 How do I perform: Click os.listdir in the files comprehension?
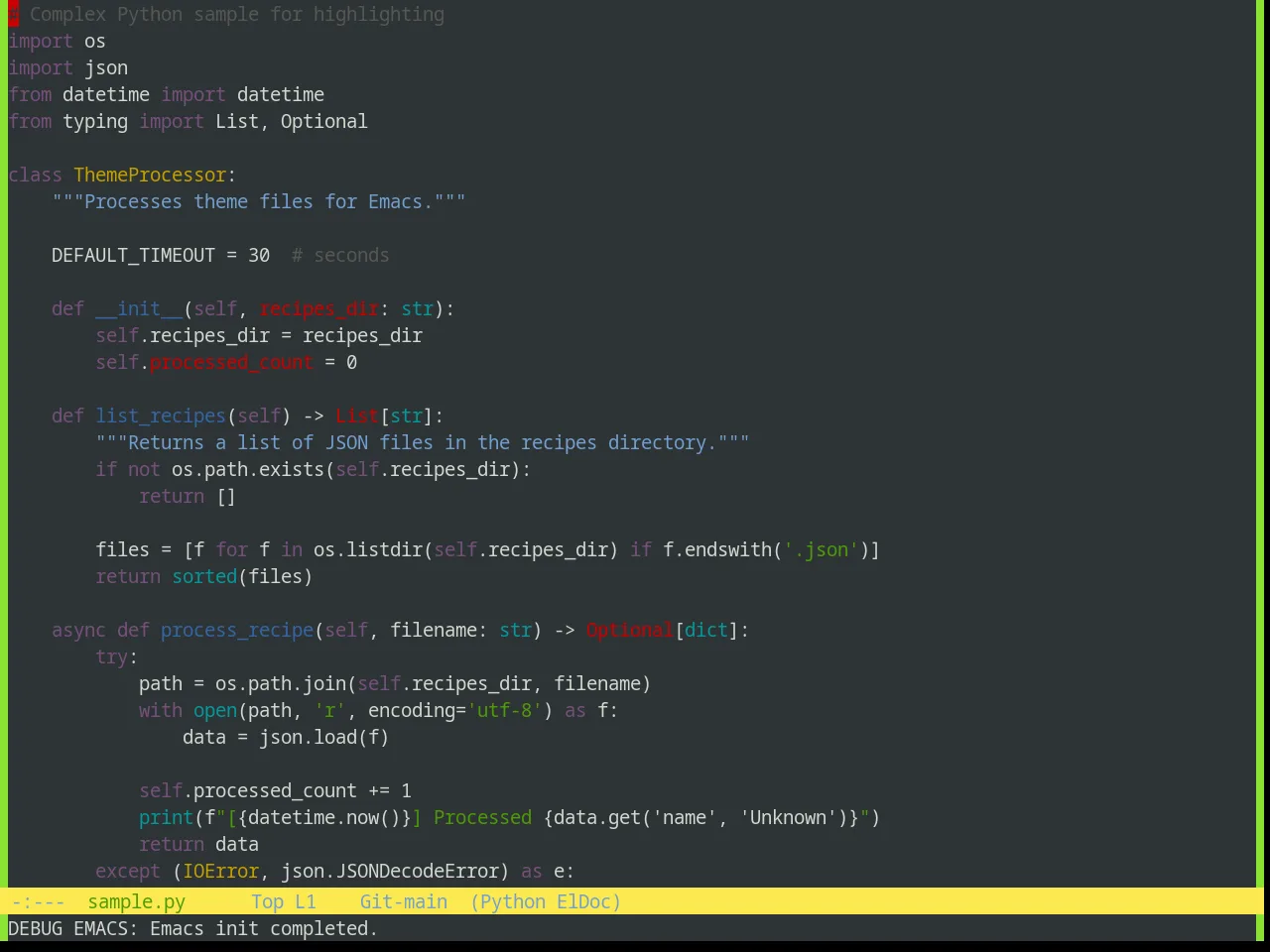pos(368,549)
